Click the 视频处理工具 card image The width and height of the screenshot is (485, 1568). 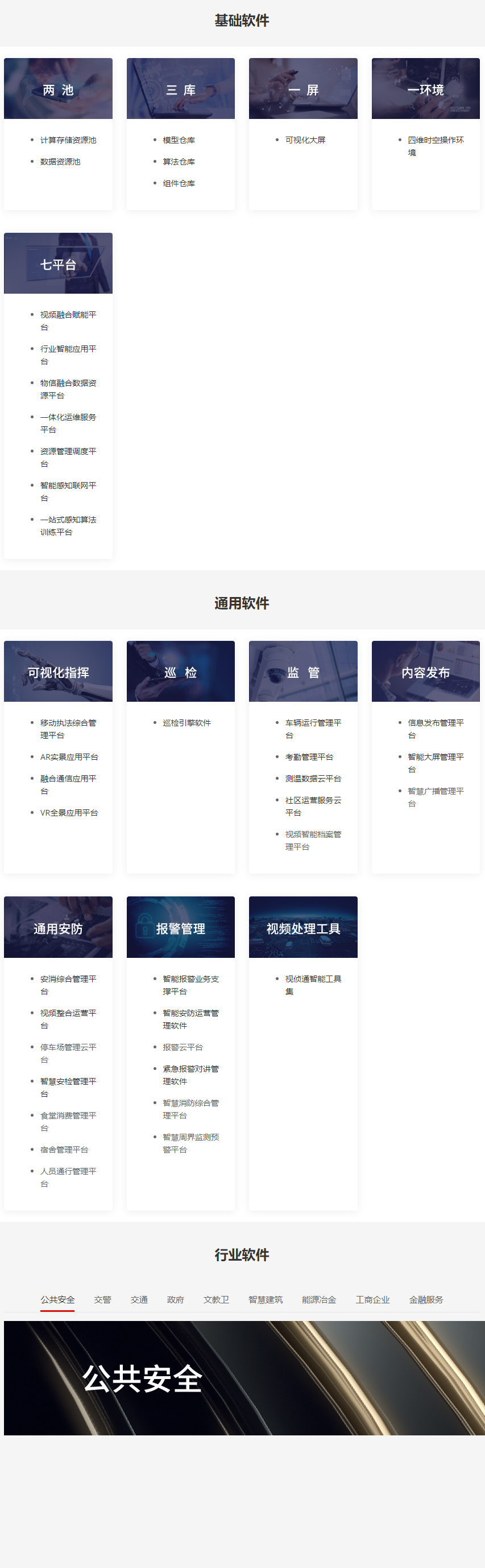(x=303, y=927)
